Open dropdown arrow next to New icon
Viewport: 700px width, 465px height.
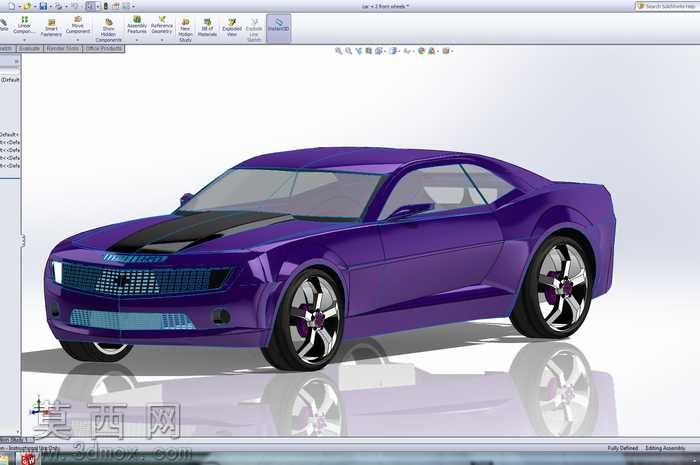click(x=19, y=7)
